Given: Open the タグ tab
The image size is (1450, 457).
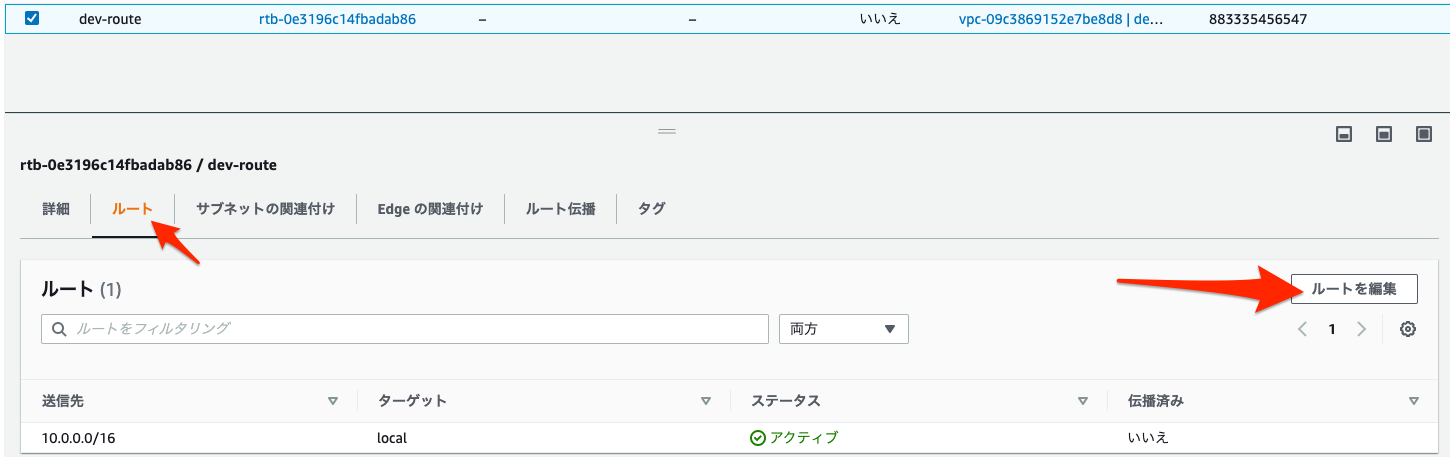Looking at the screenshot, I should 651,209.
